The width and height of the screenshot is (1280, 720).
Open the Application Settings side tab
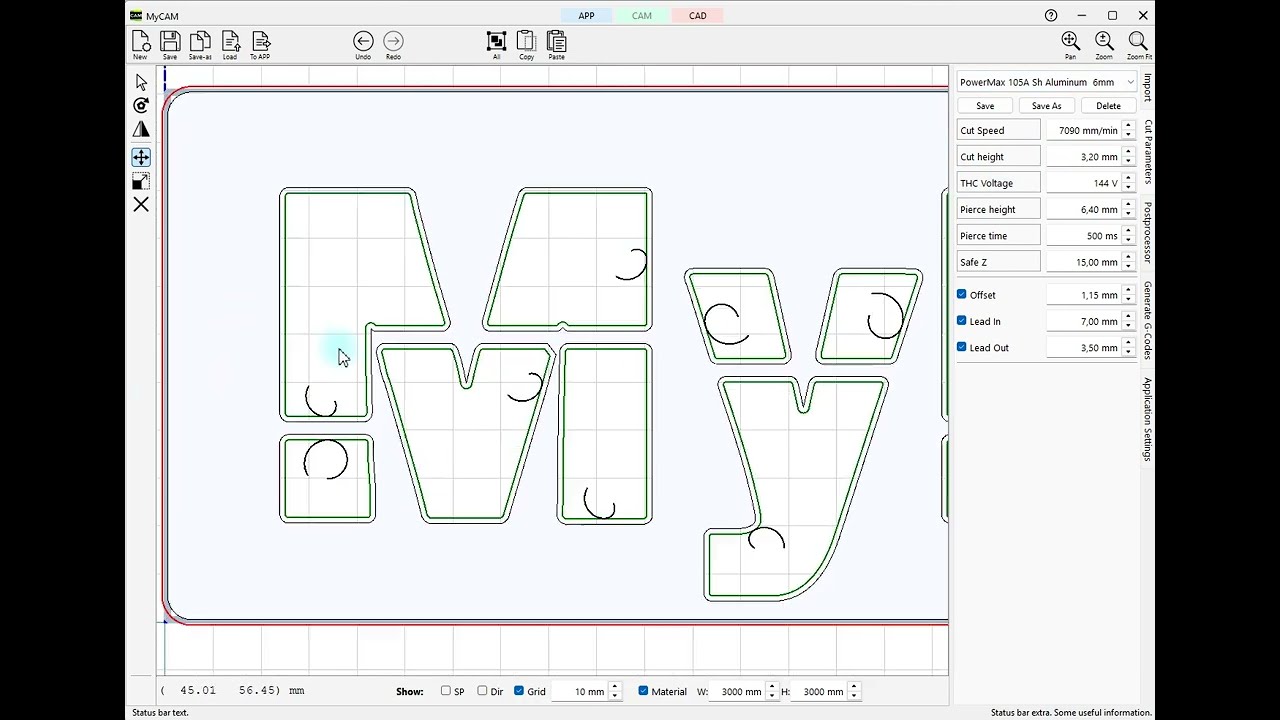point(1148,419)
